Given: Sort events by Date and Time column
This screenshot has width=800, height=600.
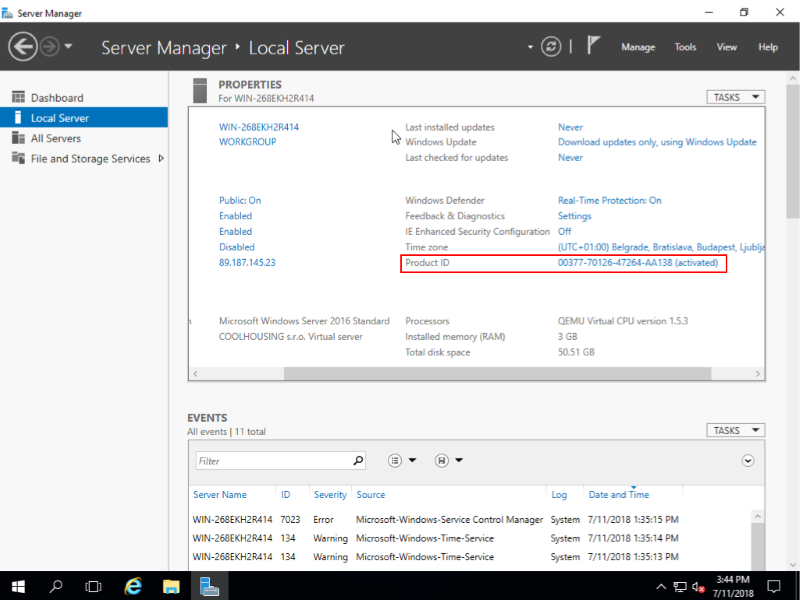Looking at the screenshot, I should (618, 494).
